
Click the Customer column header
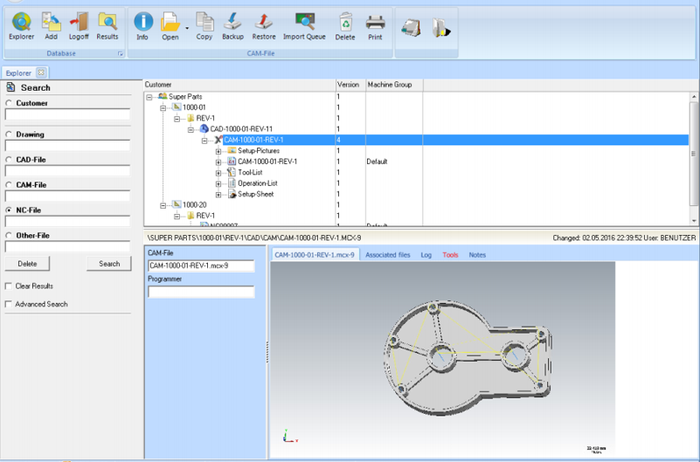click(240, 85)
